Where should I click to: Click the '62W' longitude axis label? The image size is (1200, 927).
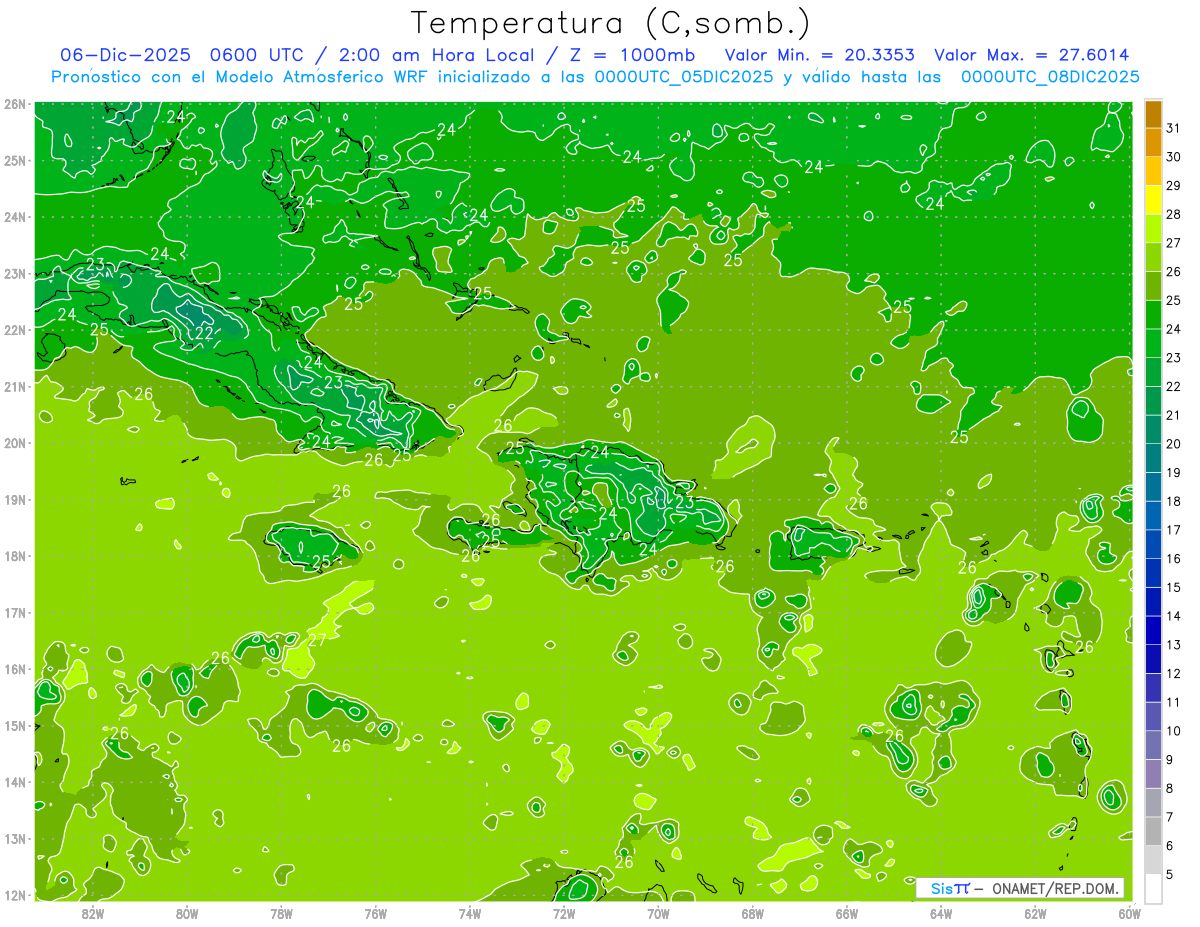pos(1036,913)
